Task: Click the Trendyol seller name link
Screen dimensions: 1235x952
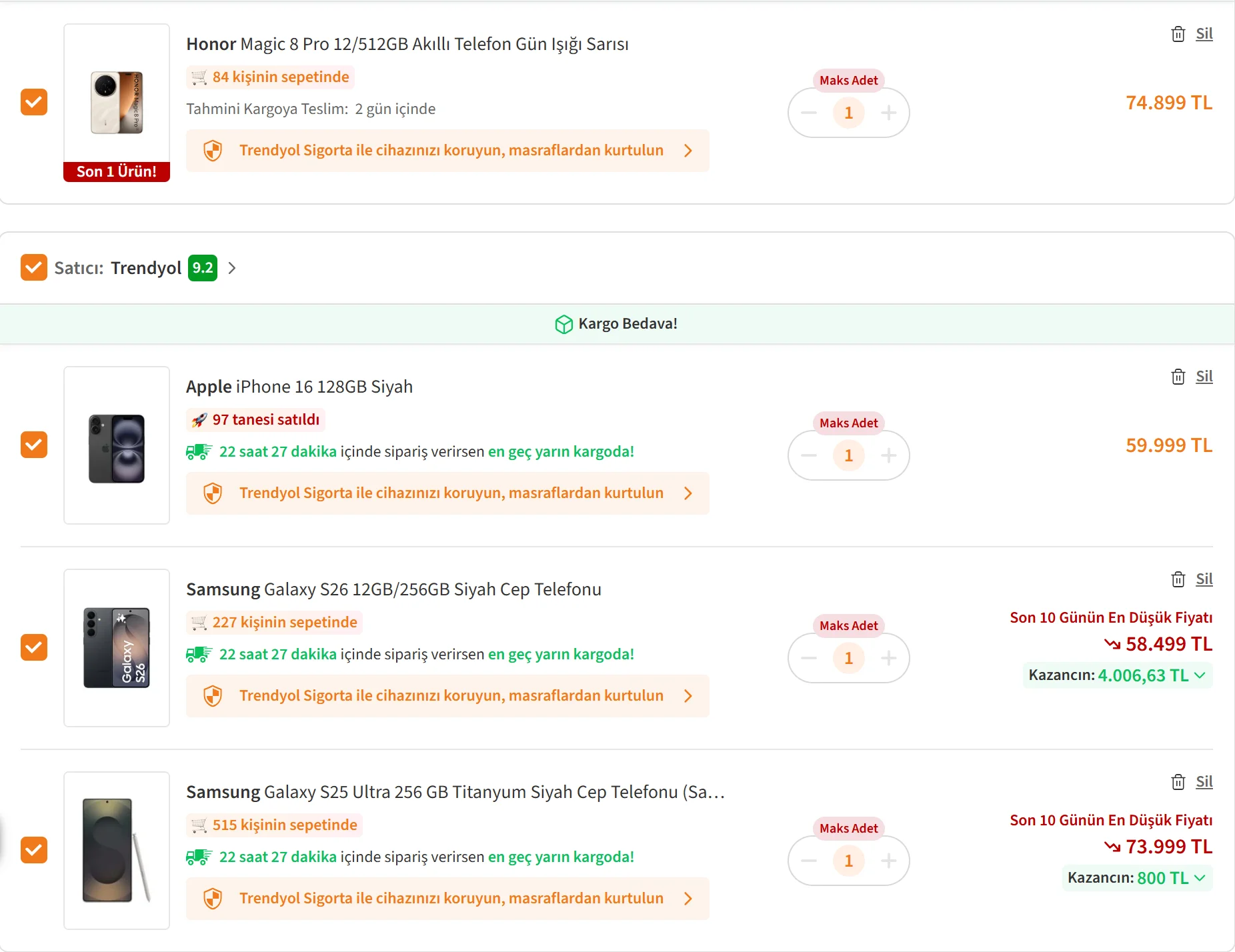Action: point(146,268)
